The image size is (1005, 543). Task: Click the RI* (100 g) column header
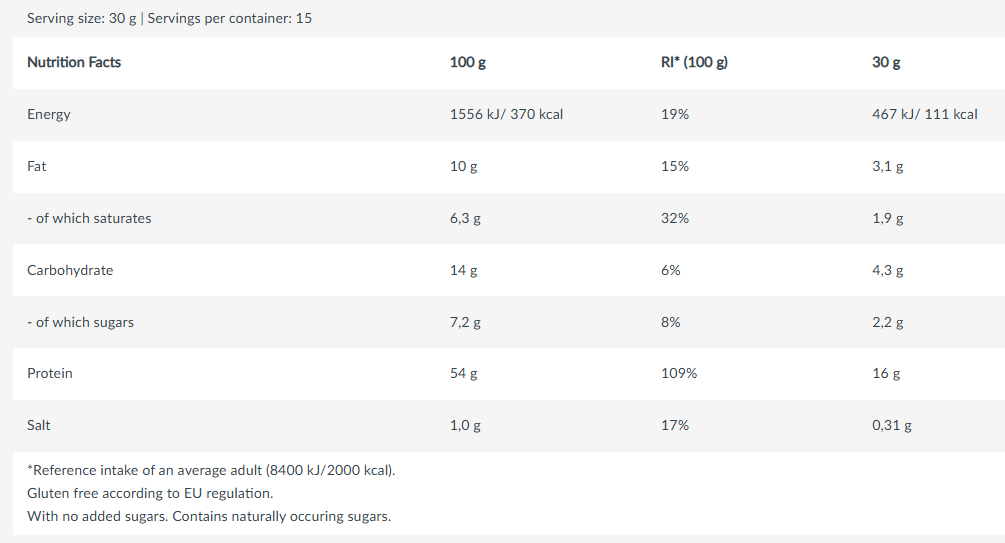694,62
